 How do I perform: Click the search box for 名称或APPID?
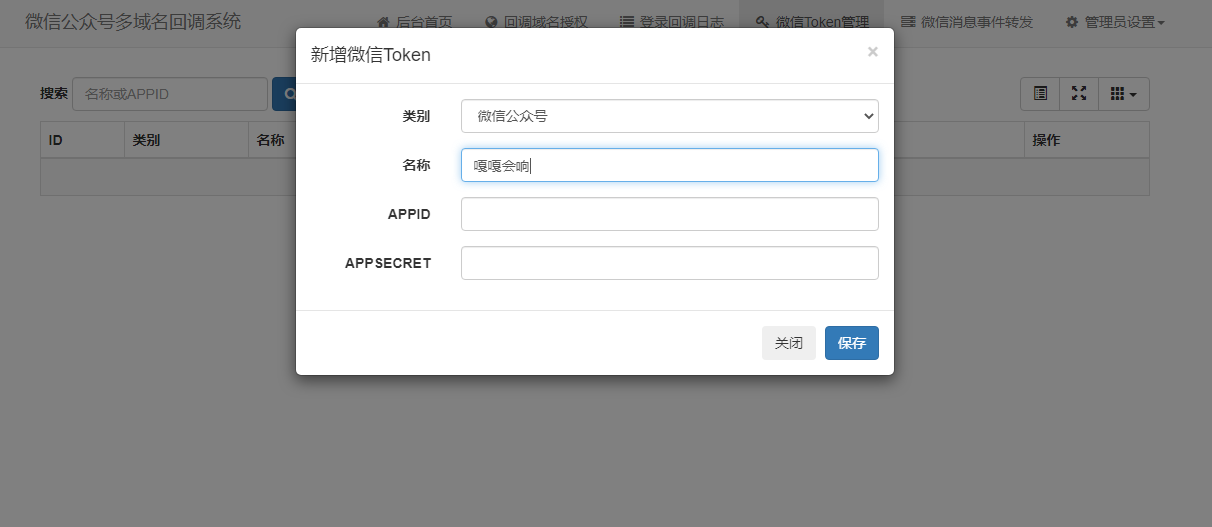point(169,94)
